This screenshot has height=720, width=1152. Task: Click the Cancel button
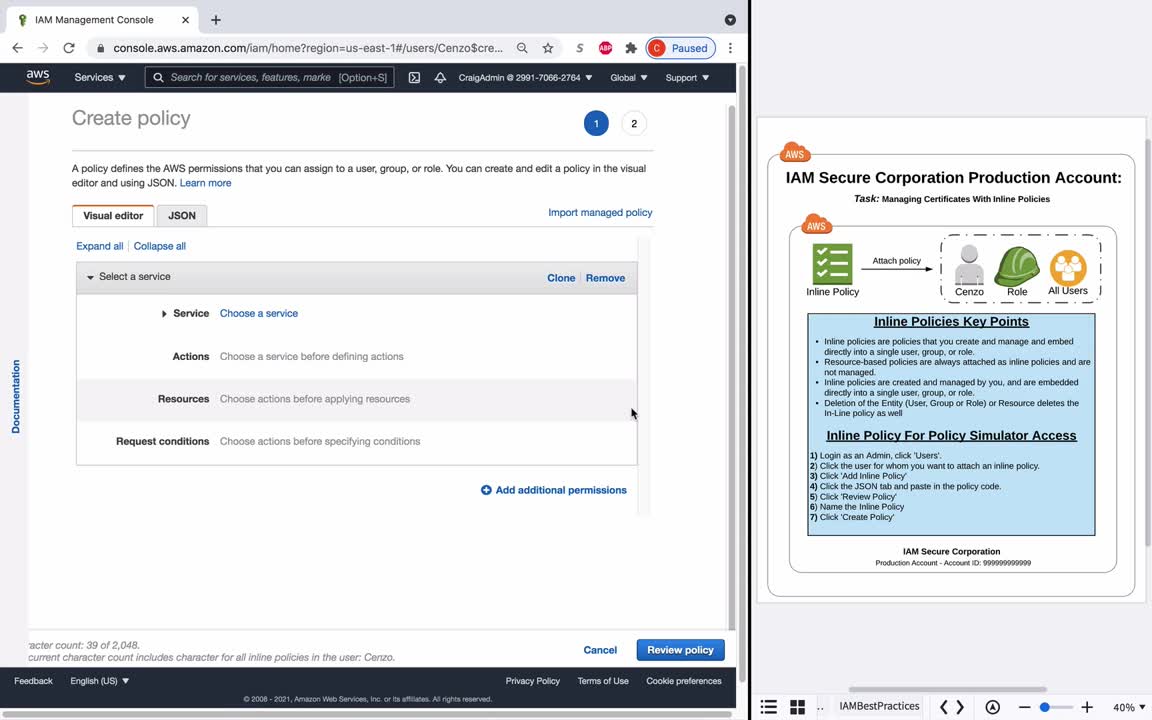600,650
